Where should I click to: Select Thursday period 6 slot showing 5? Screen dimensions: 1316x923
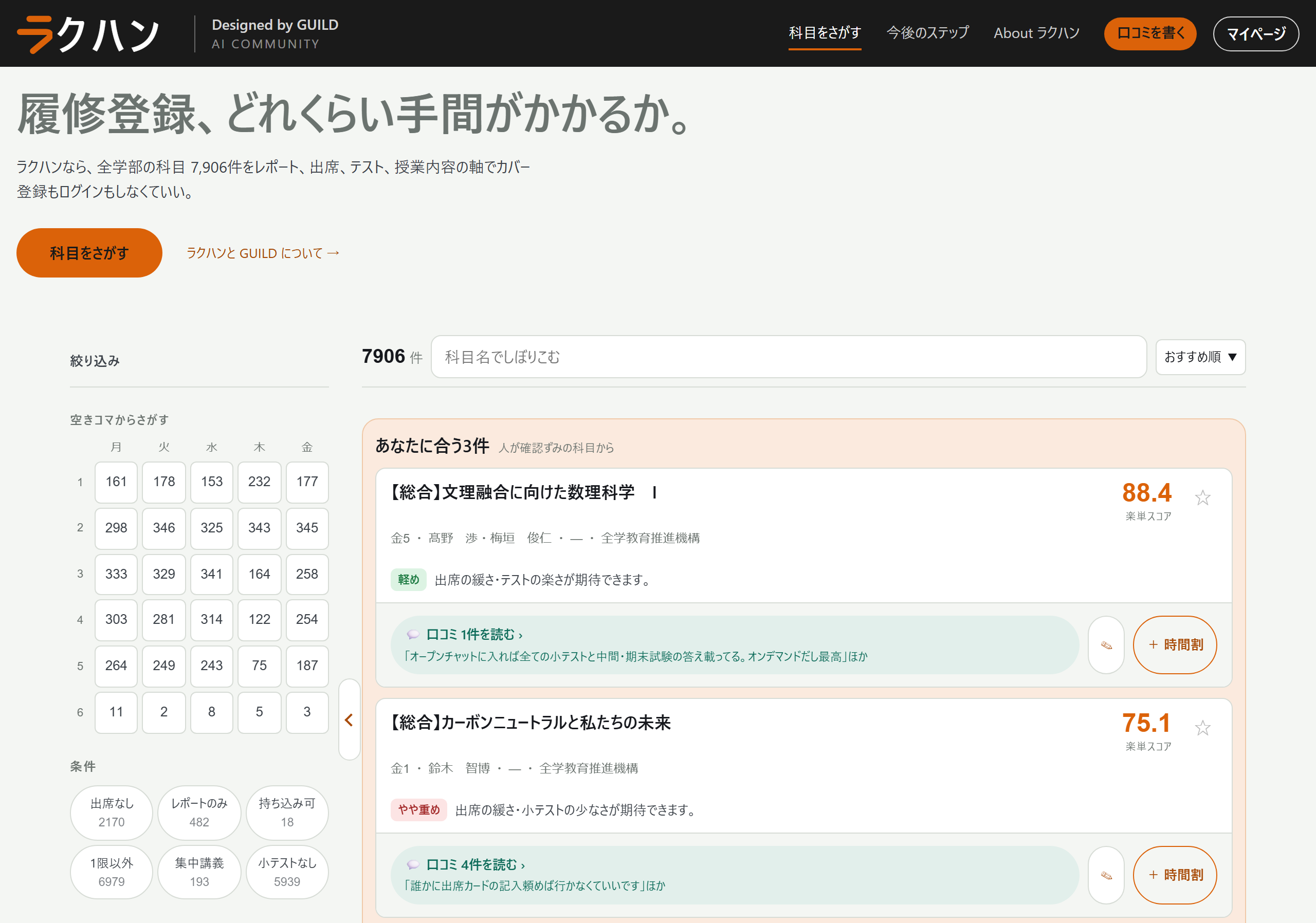coord(259,712)
